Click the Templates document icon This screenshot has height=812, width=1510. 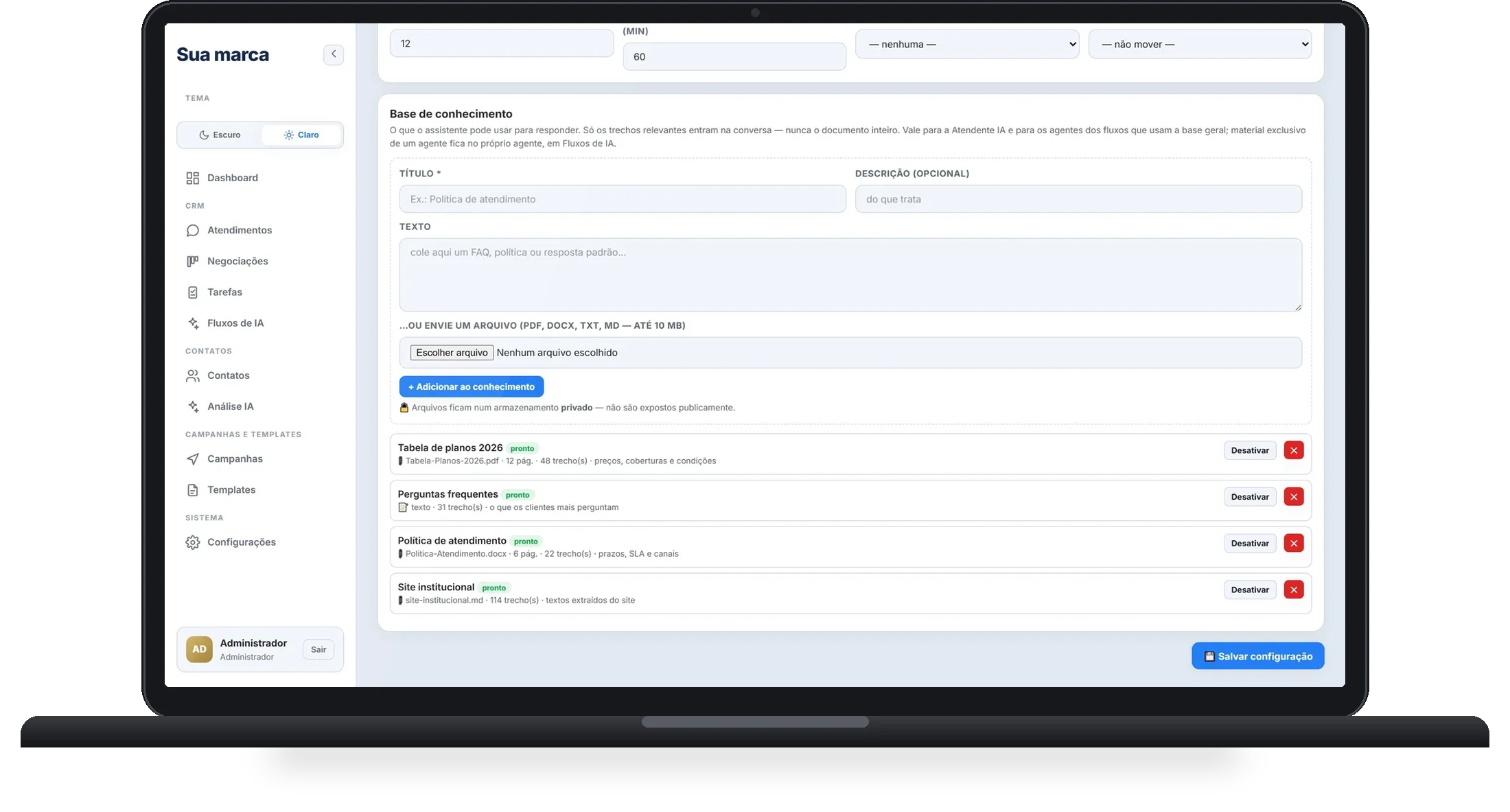coord(193,490)
